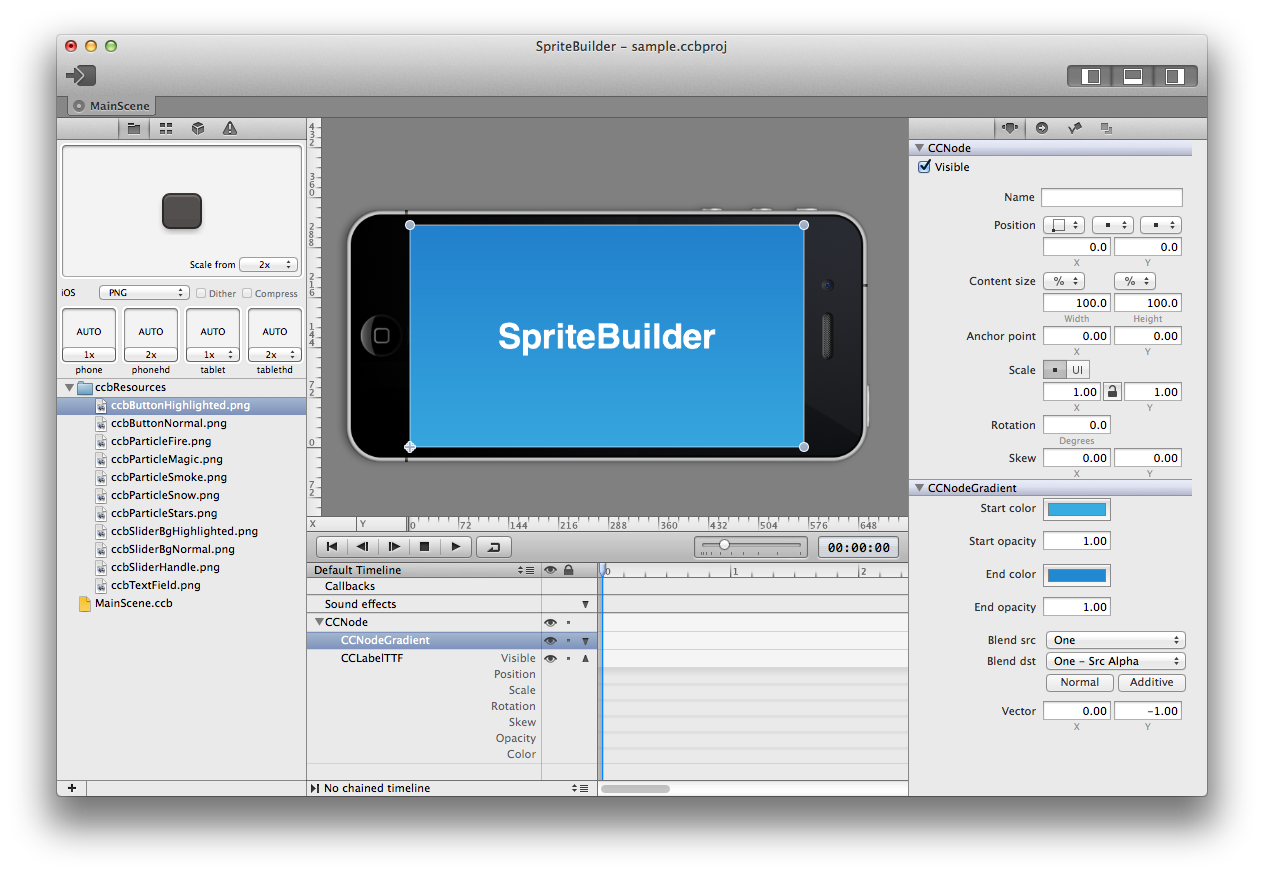Viewport: 1264px width, 875px height.
Task: Click the go-to-start playback button
Action: (332, 547)
